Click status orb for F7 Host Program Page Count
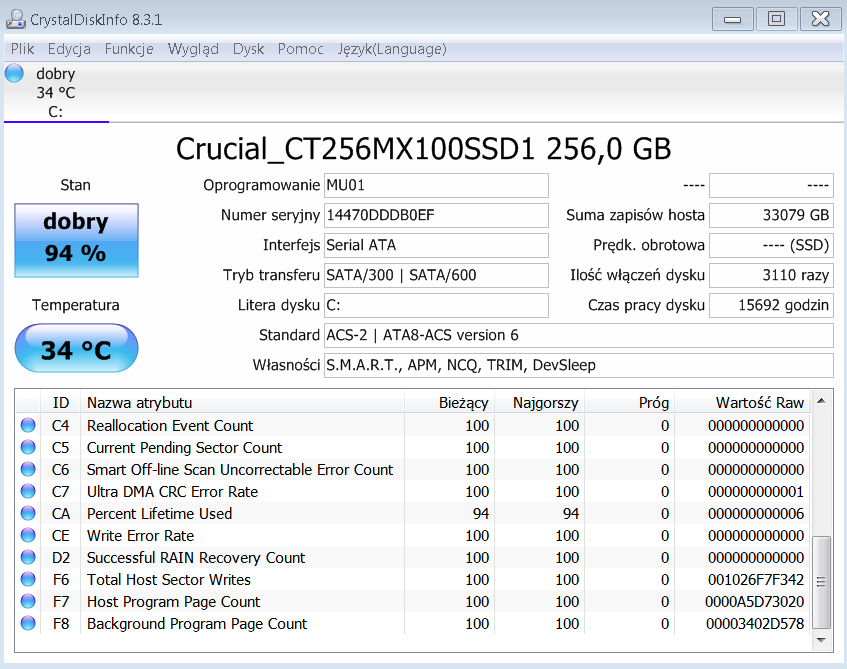The image size is (847, 669). (28, 601)
